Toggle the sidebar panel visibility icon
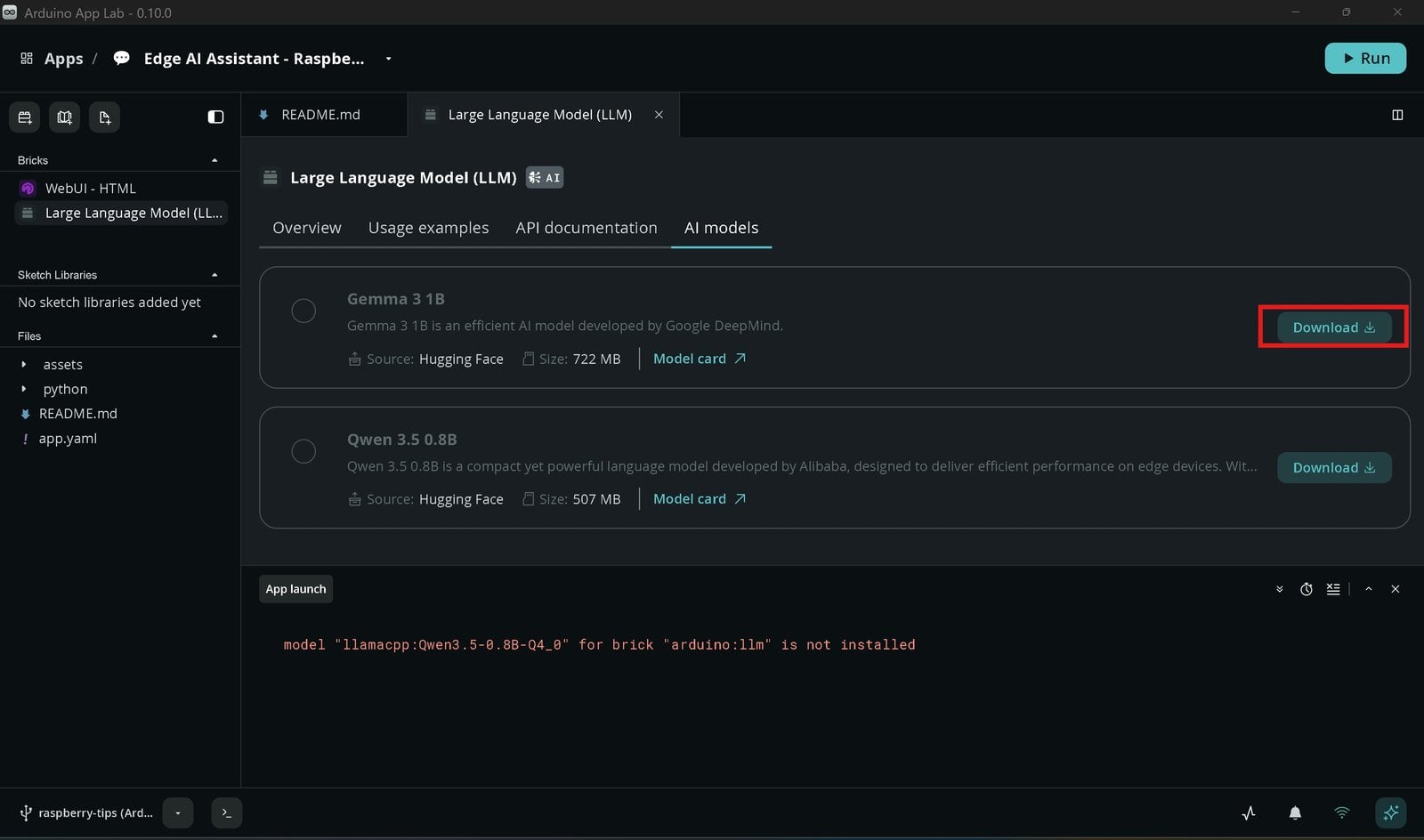This screenshot has width=1424, height=840. (215, 117)
